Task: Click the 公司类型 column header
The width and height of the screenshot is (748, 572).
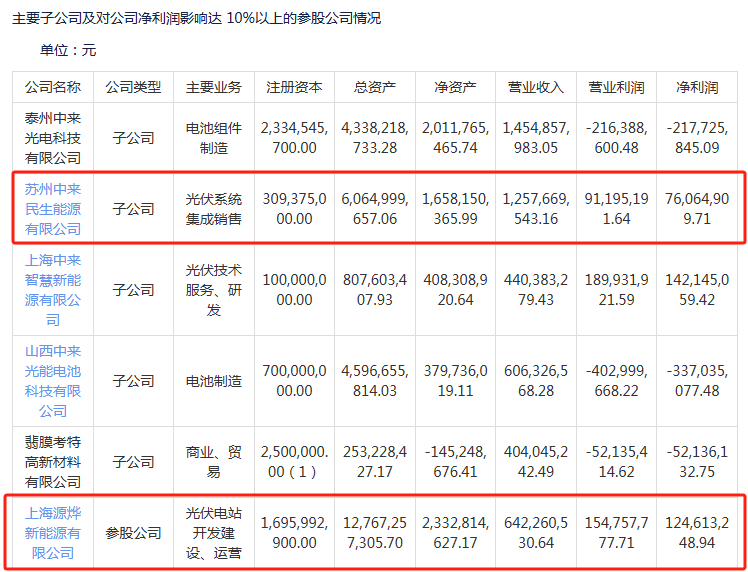Action: coord(134,87)
